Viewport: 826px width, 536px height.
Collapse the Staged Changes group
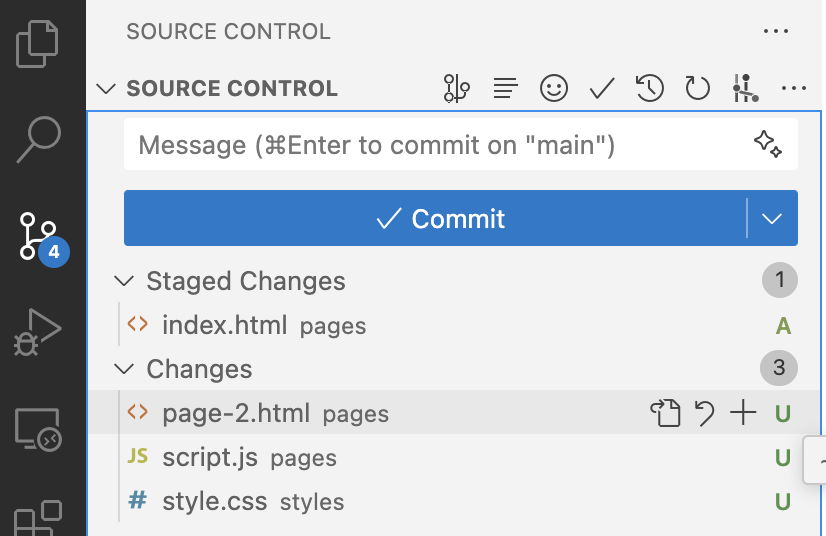point(124,281)
